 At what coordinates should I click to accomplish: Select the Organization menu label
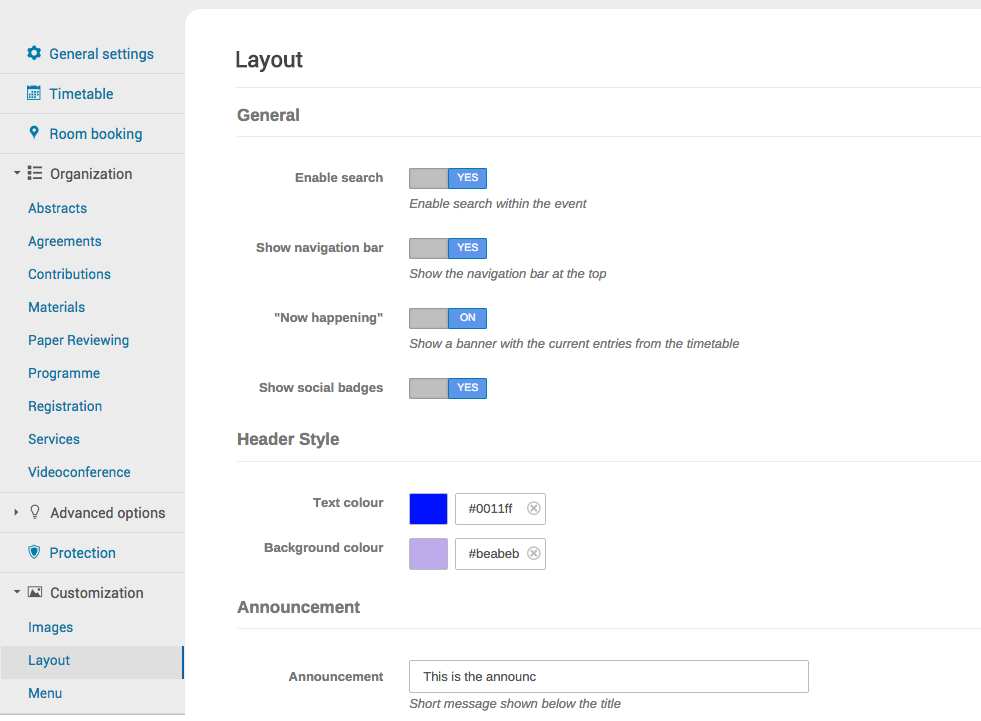pyautogui.click(x=91, y=174)
